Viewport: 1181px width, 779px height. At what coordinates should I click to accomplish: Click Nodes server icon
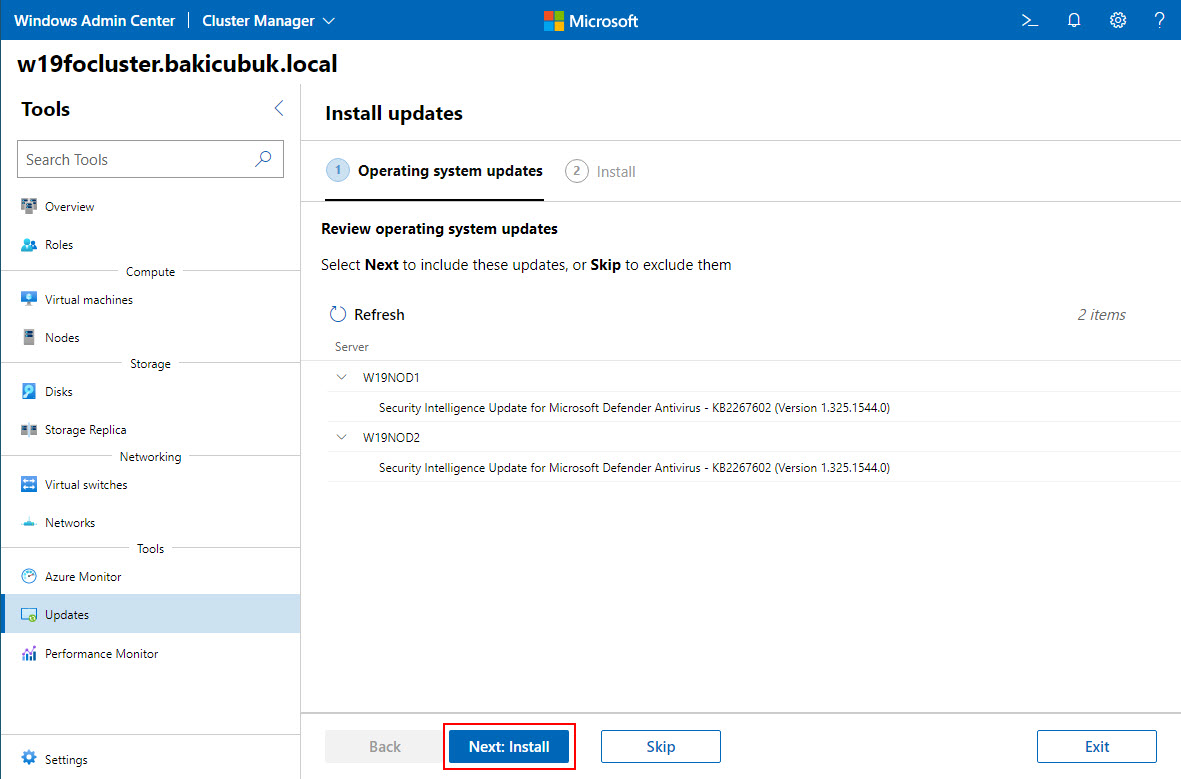(29, 337)
